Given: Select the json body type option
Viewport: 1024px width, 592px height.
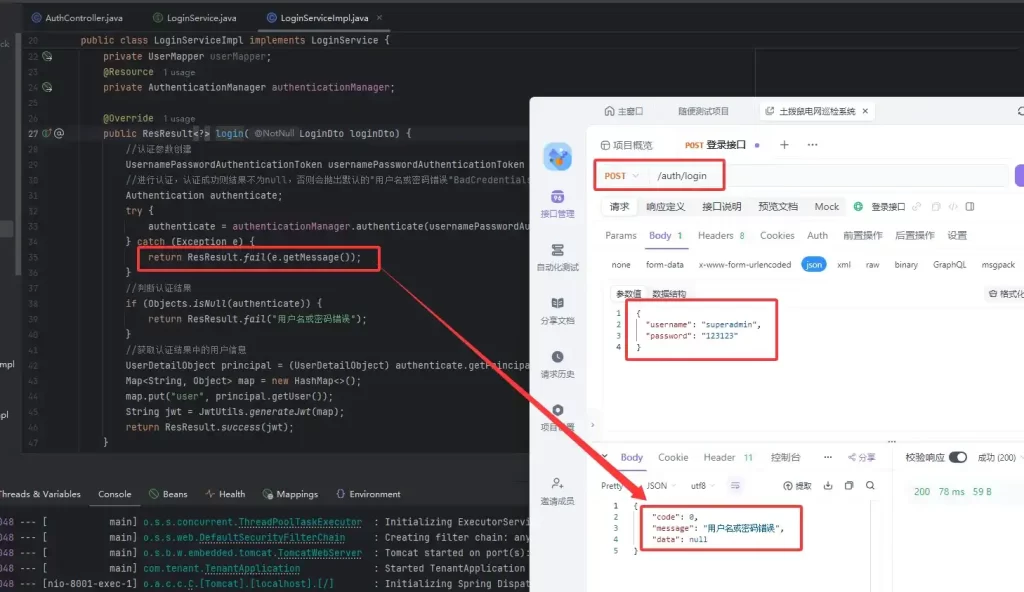Looking at the screenshot, I should (x=814, y=265).
